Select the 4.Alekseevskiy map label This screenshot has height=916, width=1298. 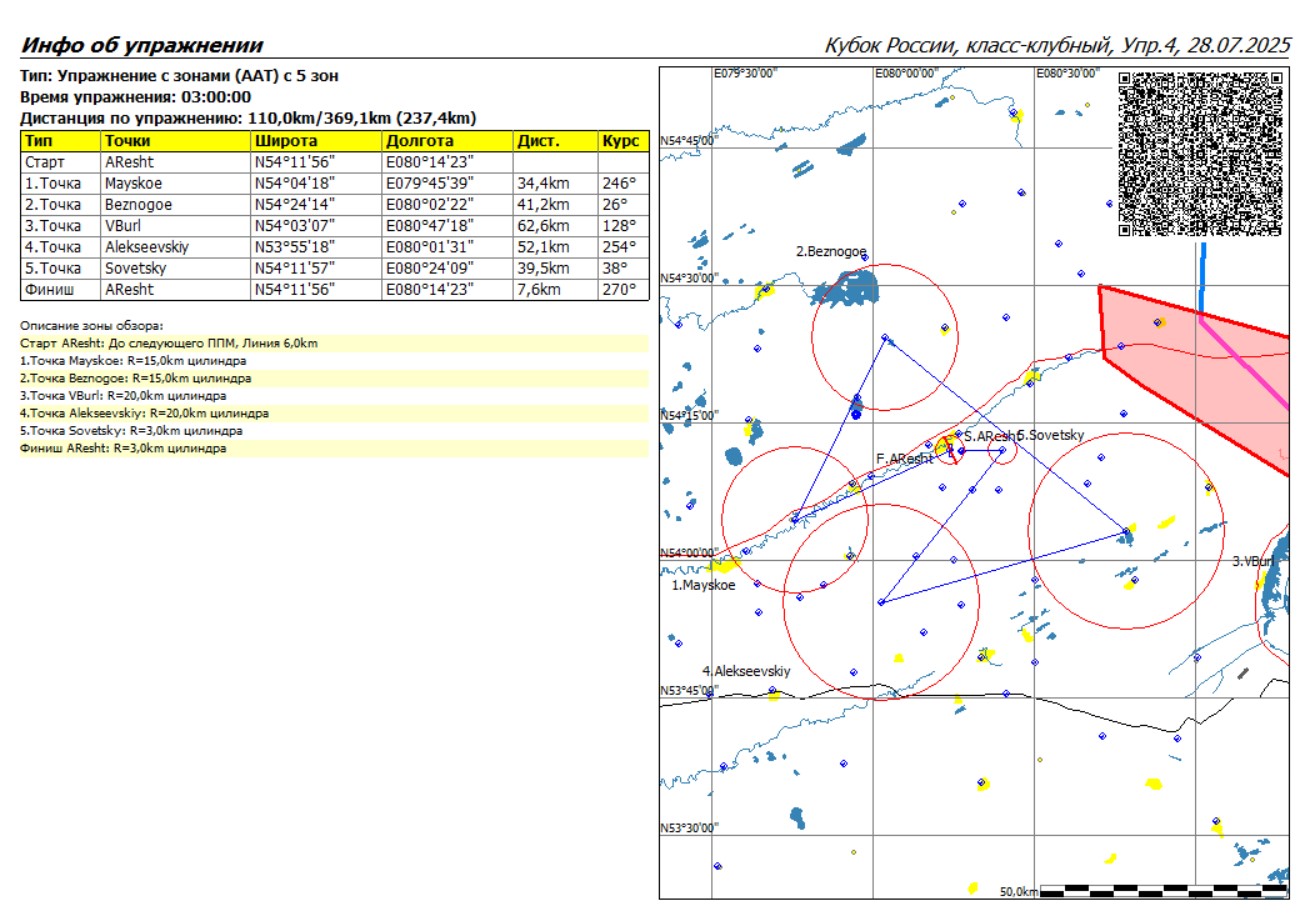746,671
